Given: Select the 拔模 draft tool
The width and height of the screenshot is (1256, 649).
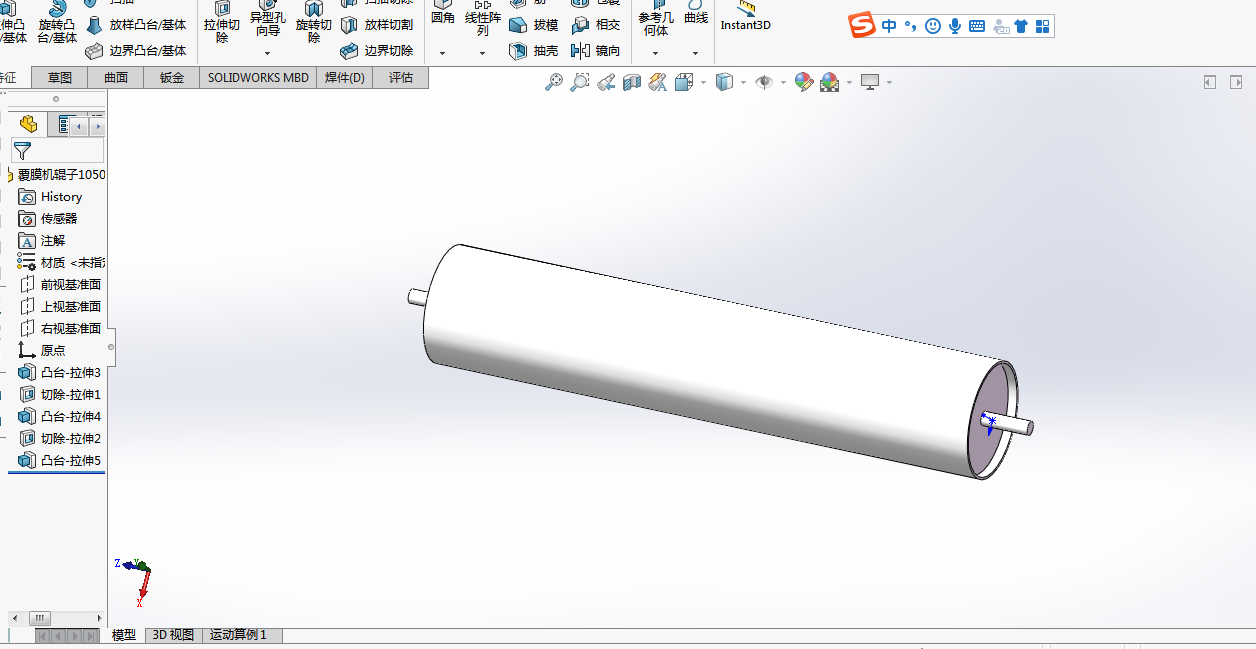Looking at the screenshot, I should (534, 25).
